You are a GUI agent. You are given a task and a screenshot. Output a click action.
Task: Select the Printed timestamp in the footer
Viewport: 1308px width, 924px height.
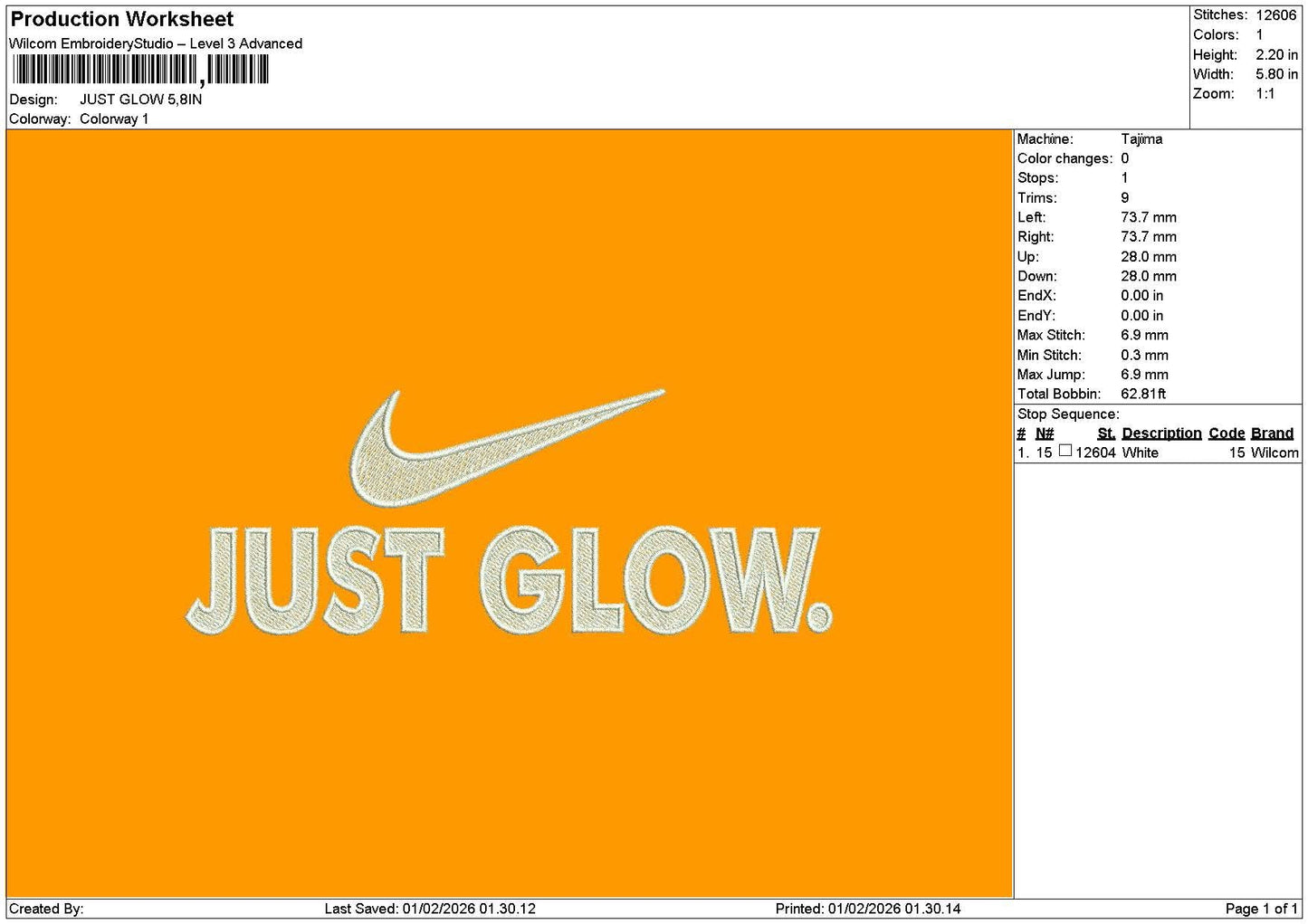868,909
